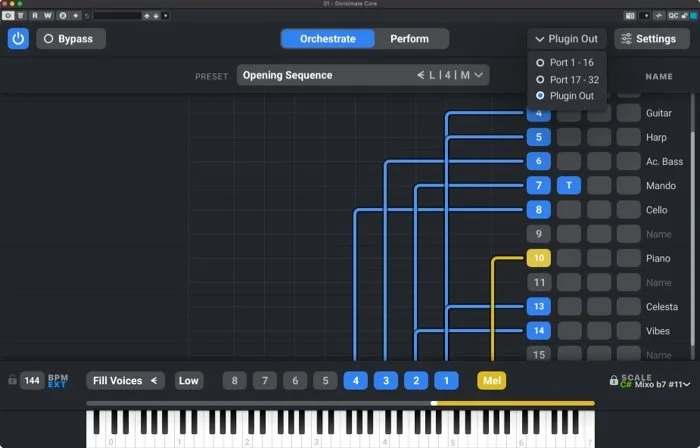Switch to the Perform tab
700x448 pixels.
[409, 39]
